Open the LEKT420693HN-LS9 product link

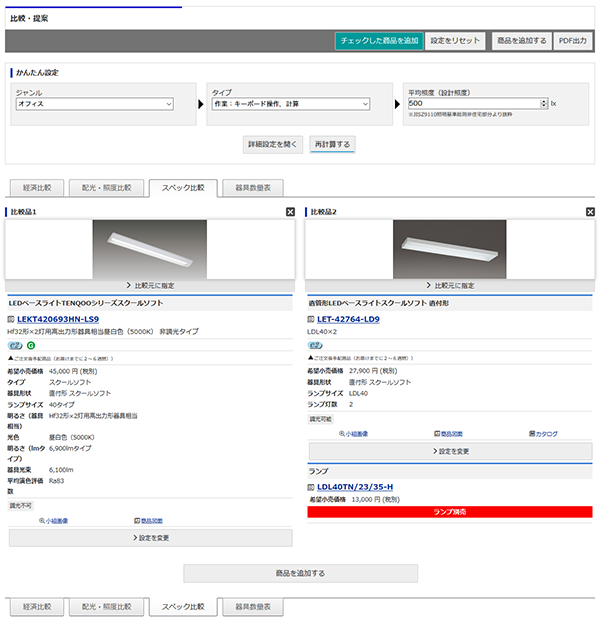coord(58,319)
